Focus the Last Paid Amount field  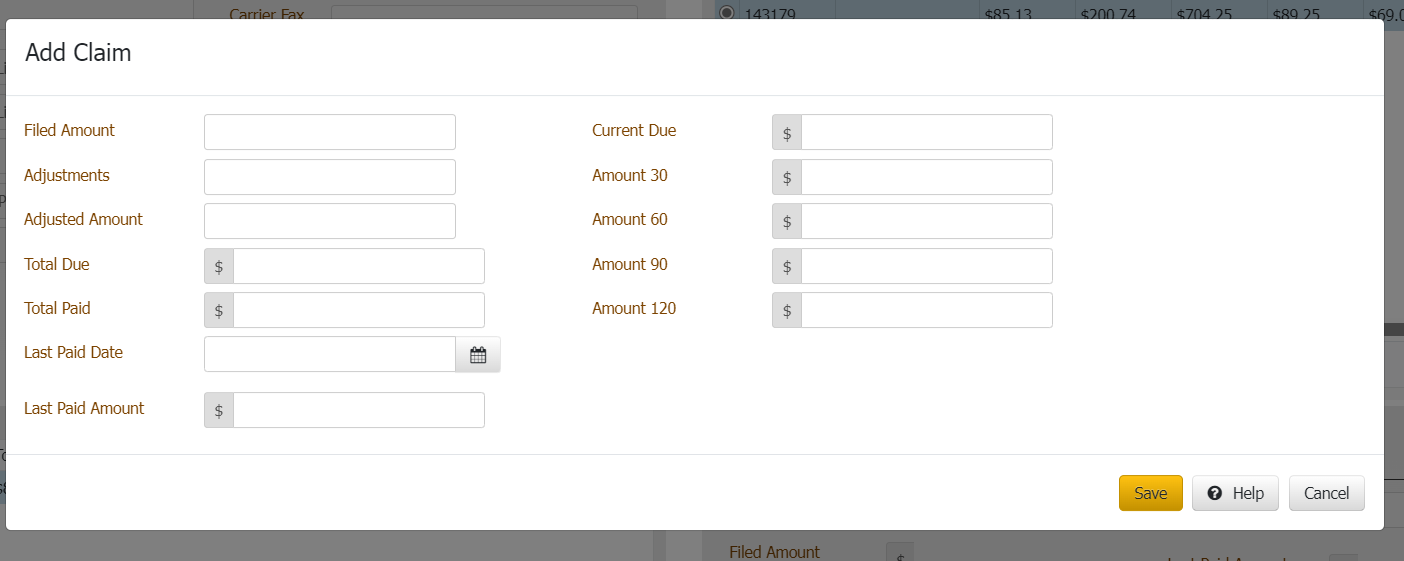[358, 410]
